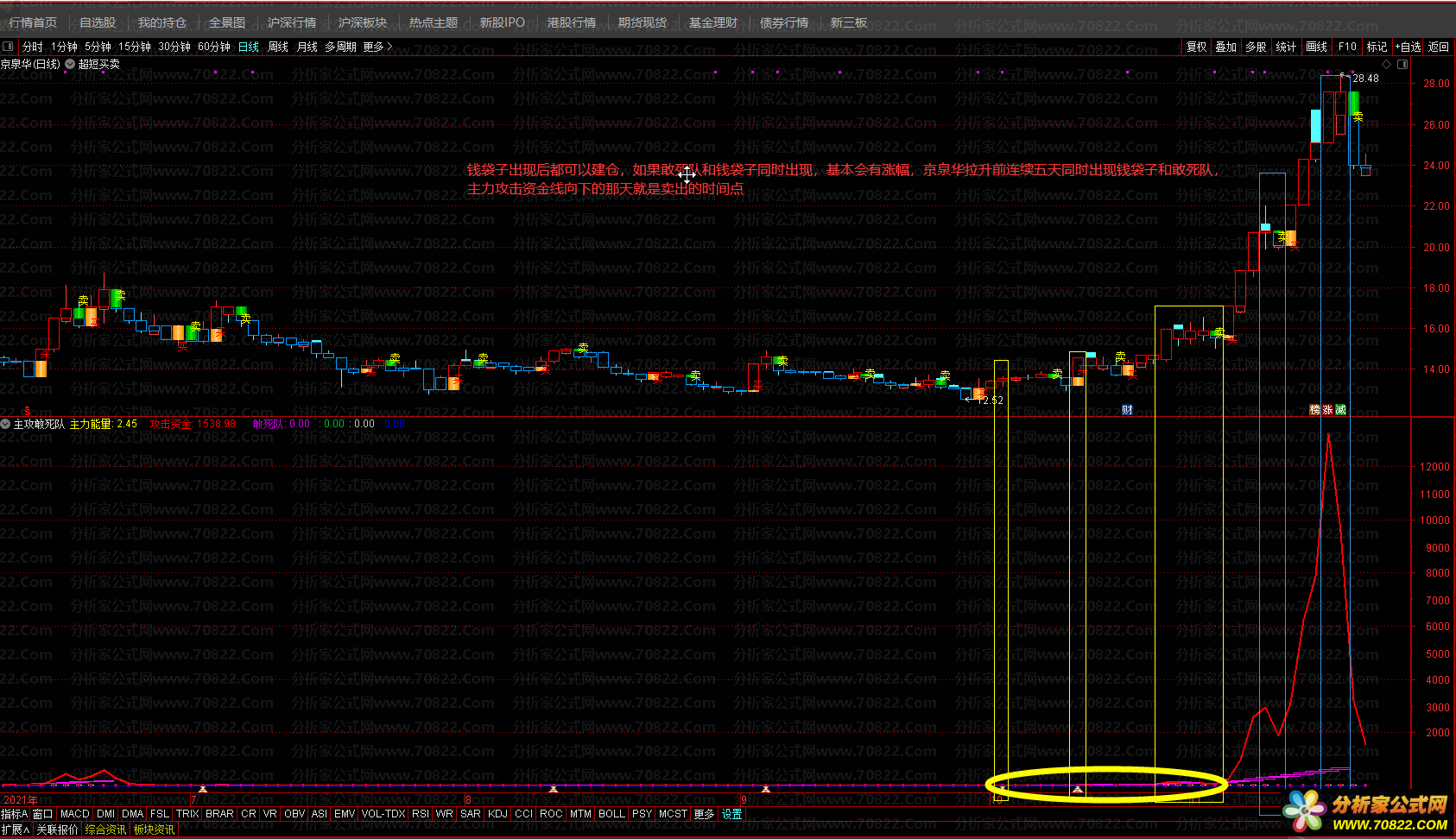Switch indicator to MCST
Screen dimensions: 1456x839
tap(673, 814)
